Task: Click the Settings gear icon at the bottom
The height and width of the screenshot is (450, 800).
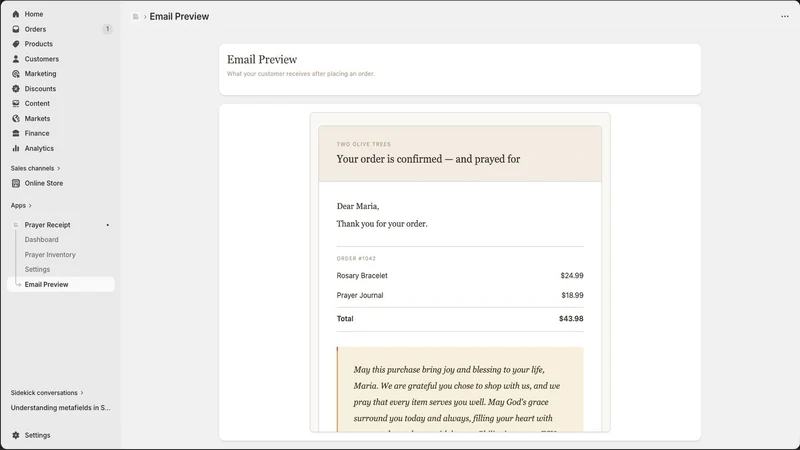Action: (16, 435)
